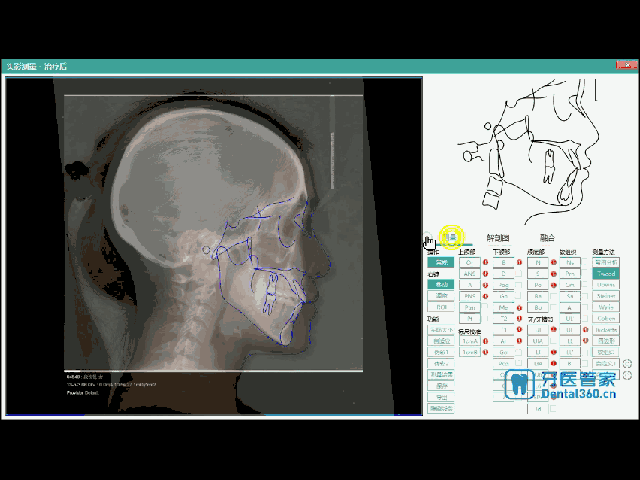This screenshot has width=640, height=480.
Task: Pick the Prn soft tissue landmark
Action: 570,274
